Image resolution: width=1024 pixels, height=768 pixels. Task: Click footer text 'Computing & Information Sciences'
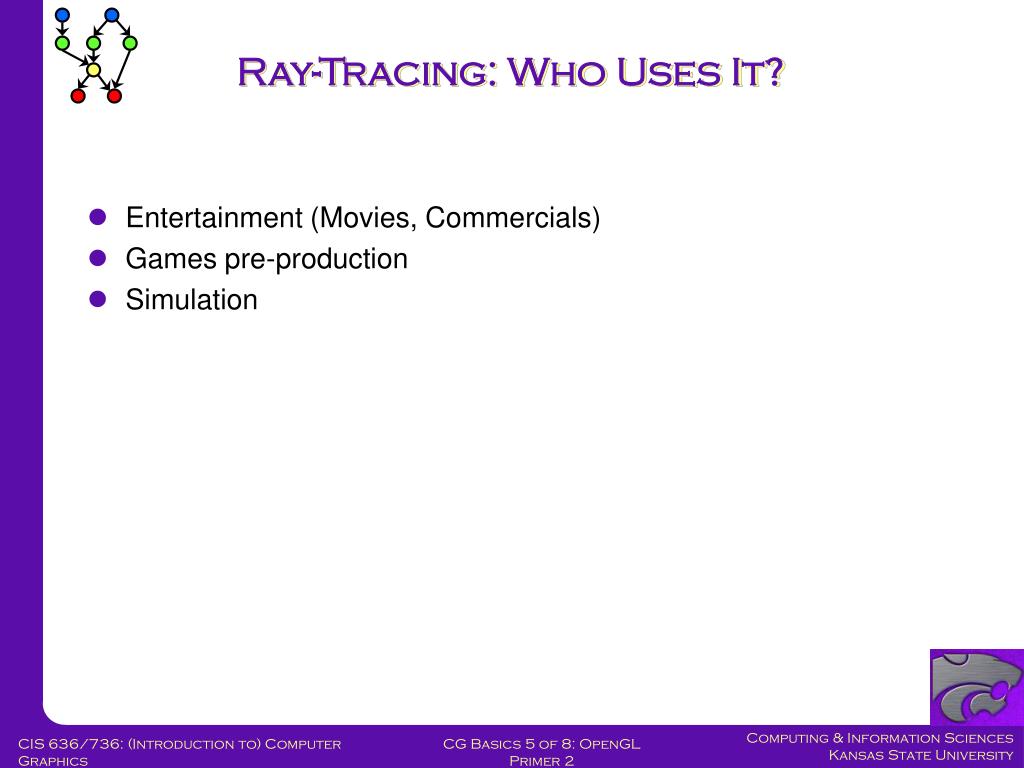pos(880,738)
